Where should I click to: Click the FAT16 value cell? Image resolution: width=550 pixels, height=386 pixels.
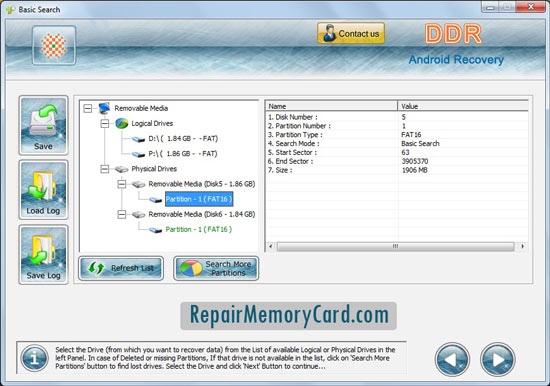click(411, 135)
